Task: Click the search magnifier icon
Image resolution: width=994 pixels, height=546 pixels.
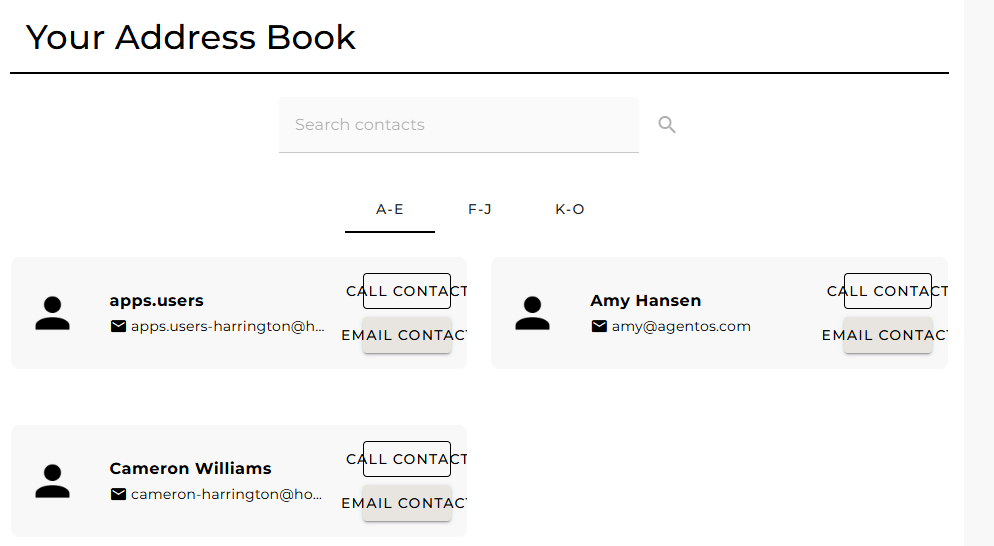Action: click(667, 125)
